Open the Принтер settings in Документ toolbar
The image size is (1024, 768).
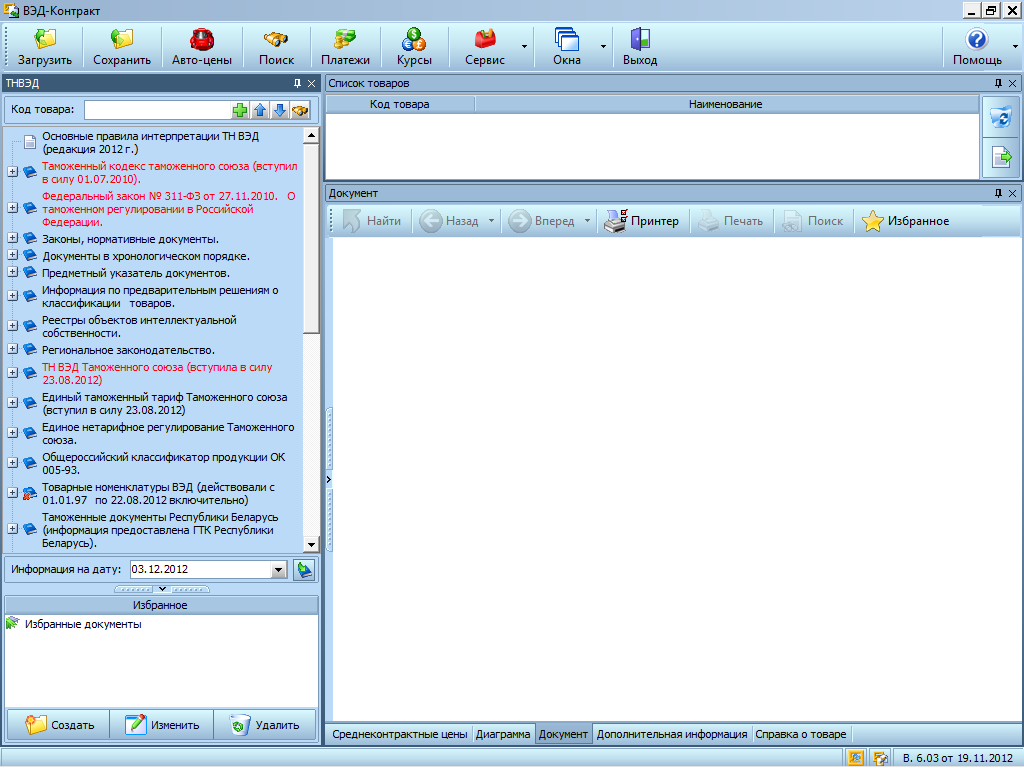(x=641, y=221)
